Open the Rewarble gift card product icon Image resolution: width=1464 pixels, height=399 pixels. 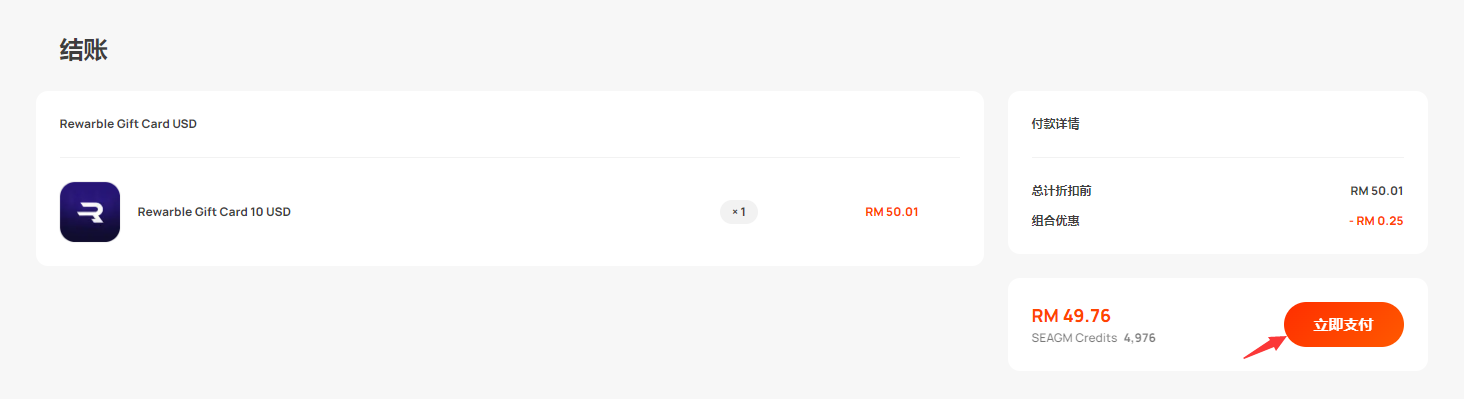coord(90,212)
